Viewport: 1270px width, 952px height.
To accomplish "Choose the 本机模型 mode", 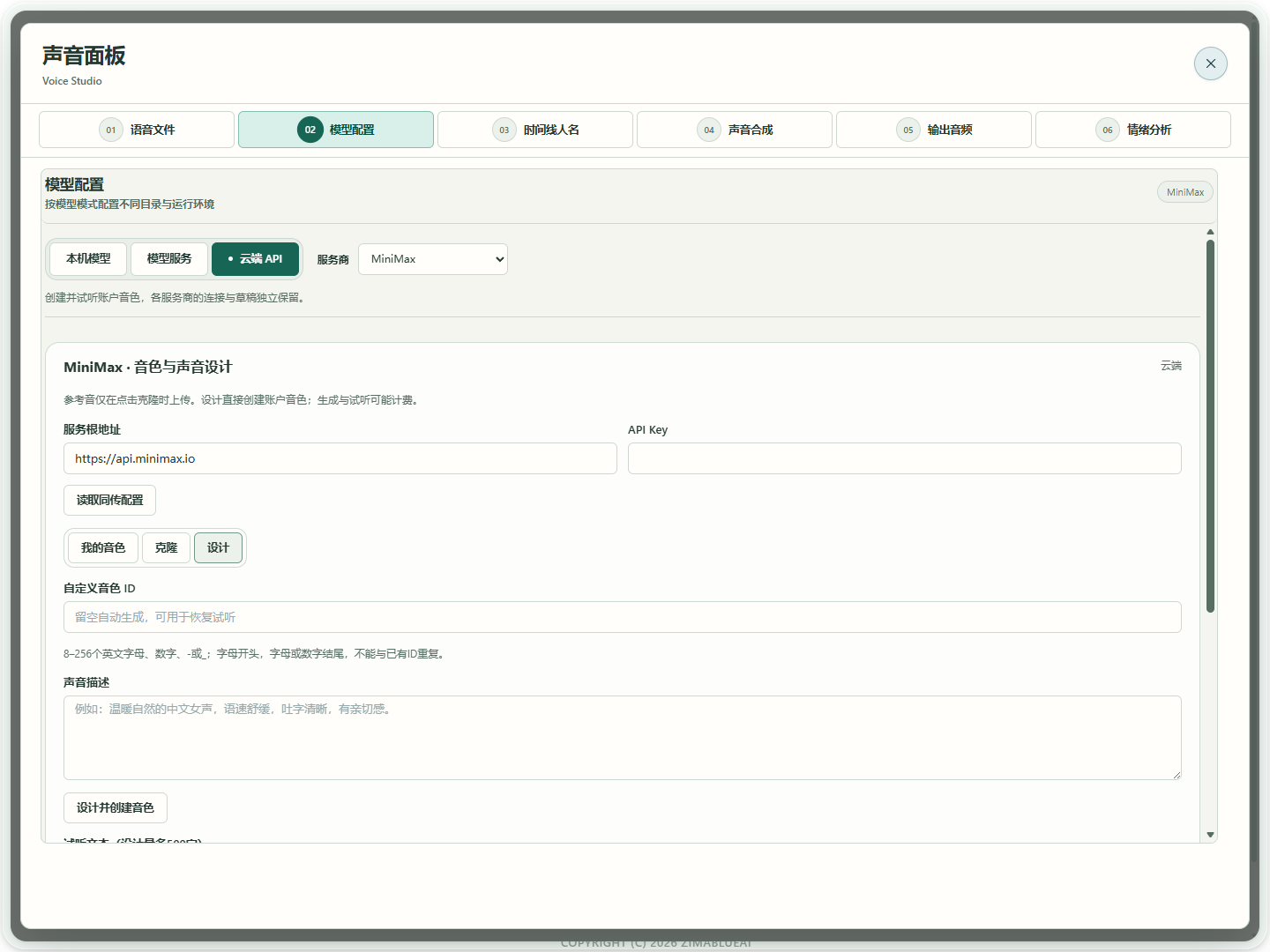I will [88, 259].
